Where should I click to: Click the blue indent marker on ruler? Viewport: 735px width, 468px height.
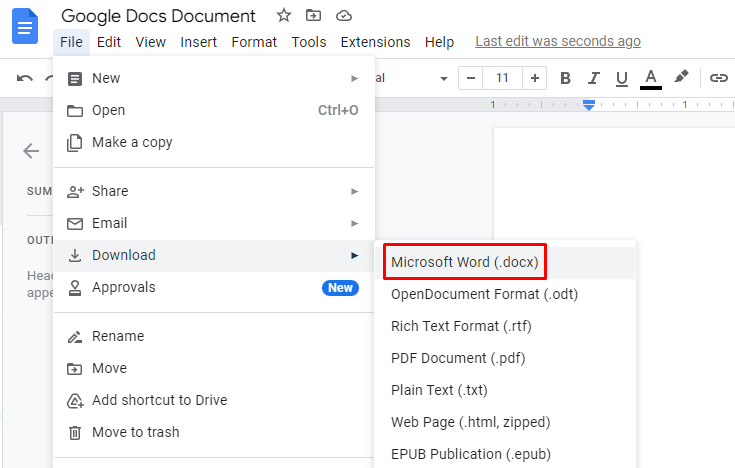click(589, 105)
